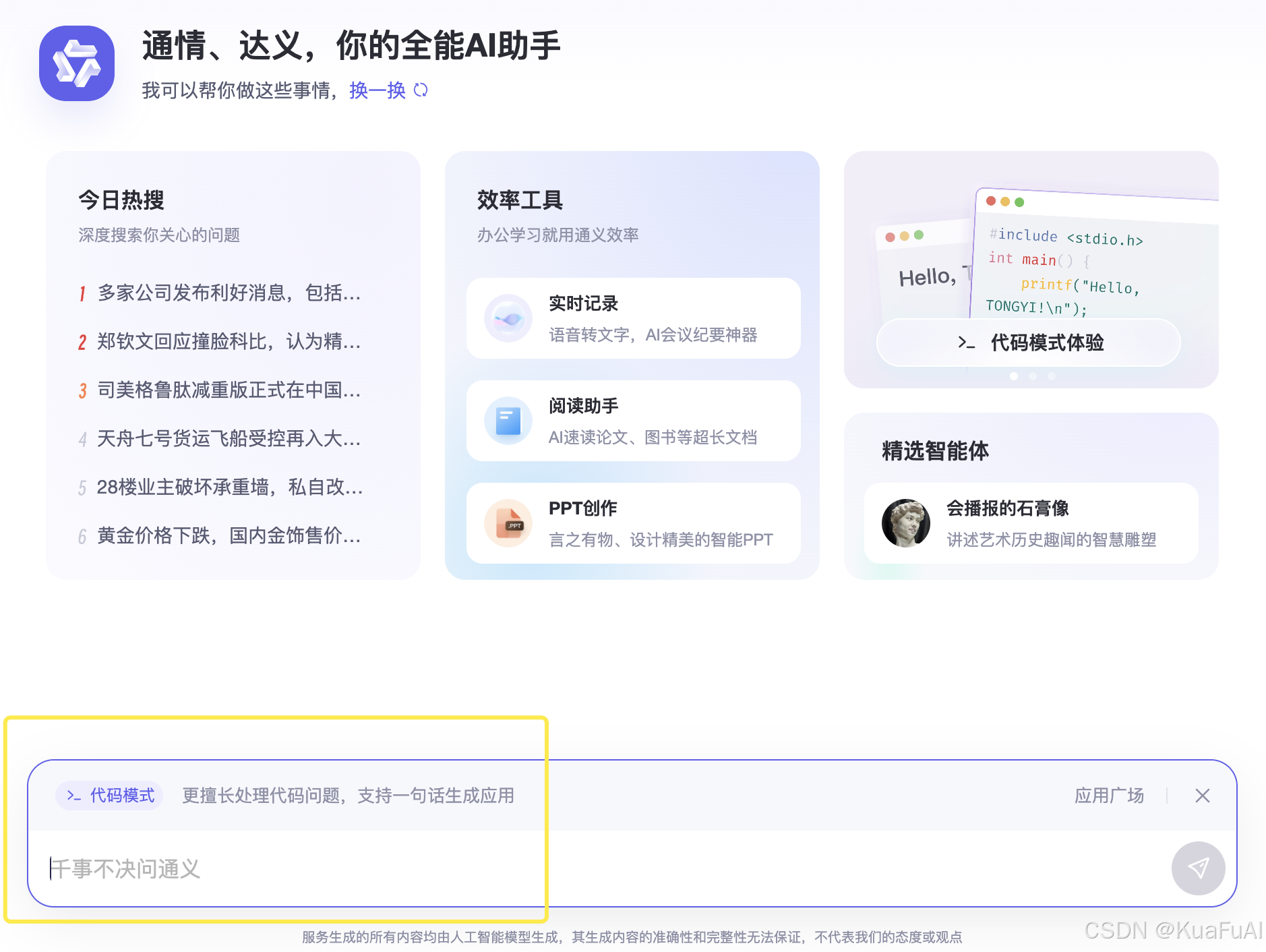Click the refresh icon next to 换一换
The width and height of the screenshot is (1266, 952).
pos(421,90)
